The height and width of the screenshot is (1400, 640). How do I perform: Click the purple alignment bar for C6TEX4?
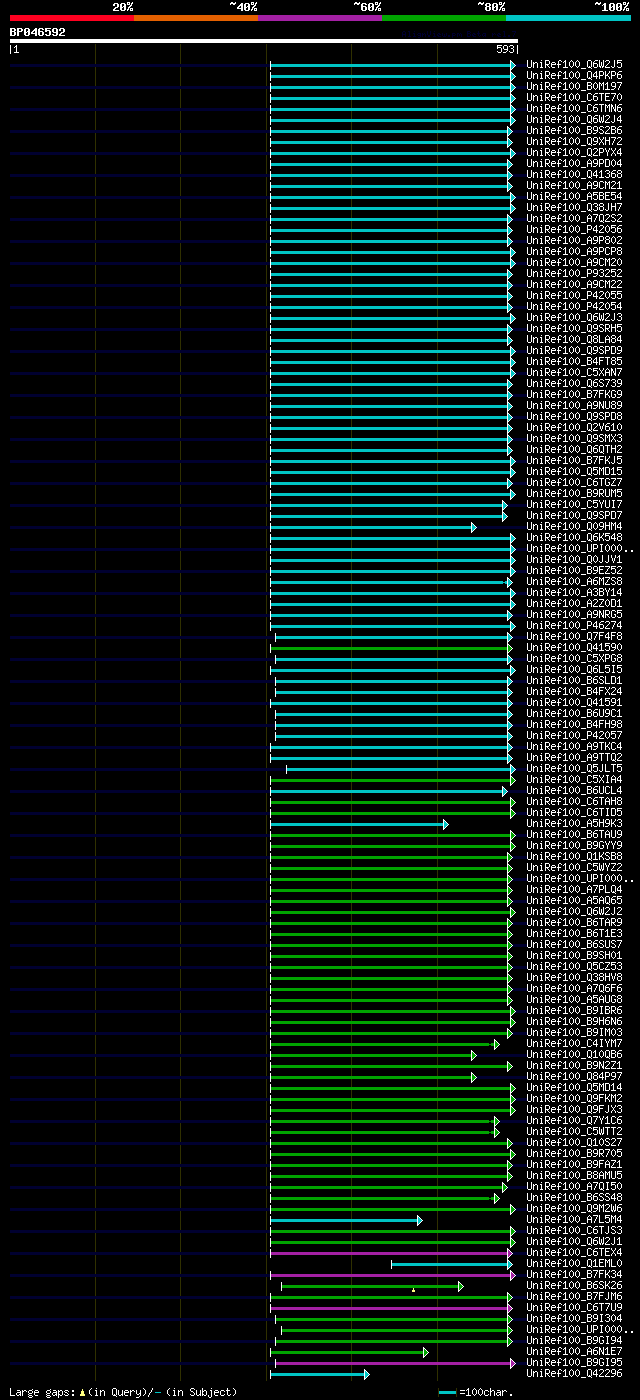[390, 1252]
